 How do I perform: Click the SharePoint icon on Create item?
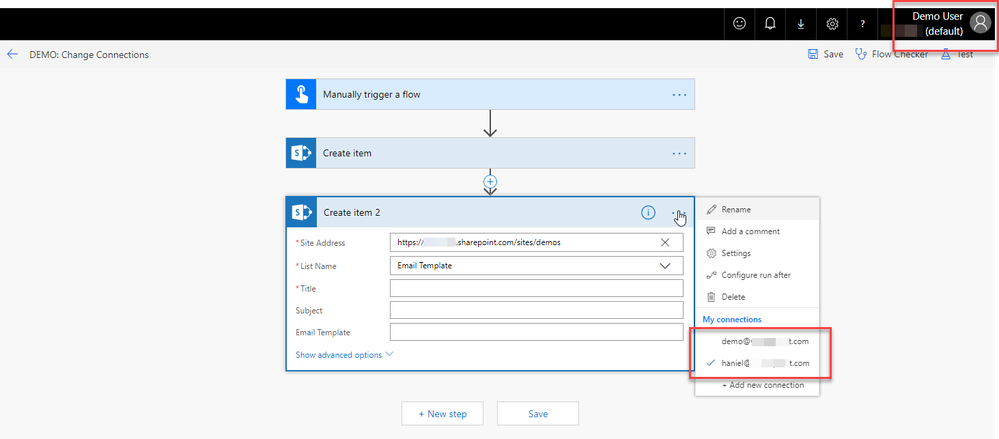301,153
